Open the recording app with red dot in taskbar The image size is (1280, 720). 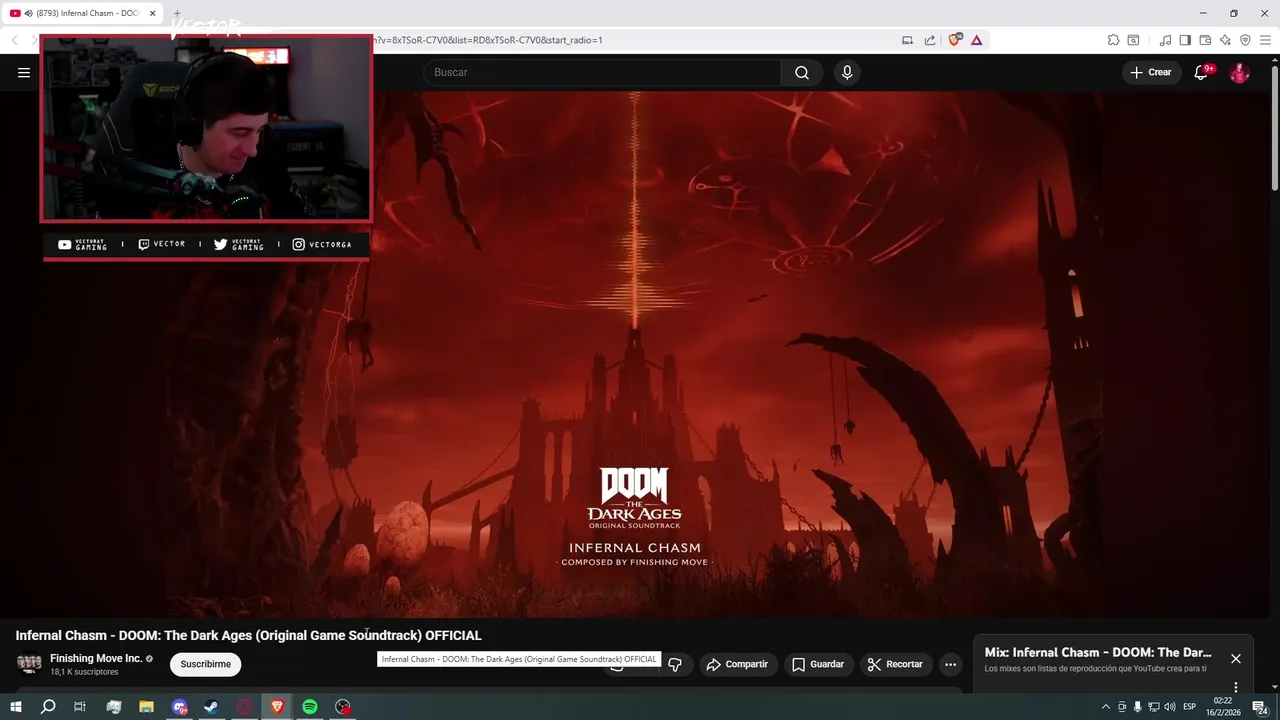point(343,707)
